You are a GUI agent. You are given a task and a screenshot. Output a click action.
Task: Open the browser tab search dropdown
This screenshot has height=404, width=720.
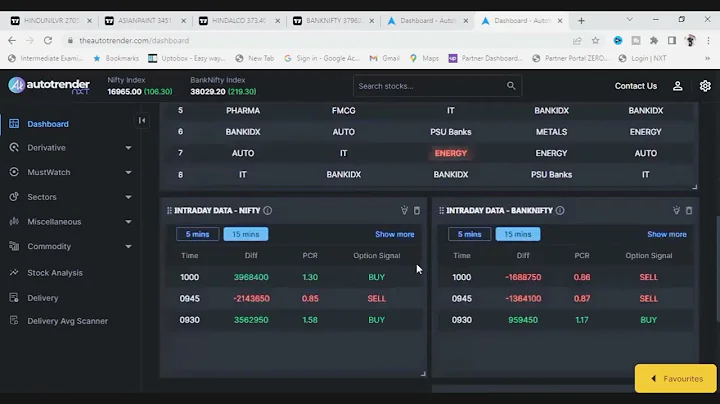pos(630,20)
